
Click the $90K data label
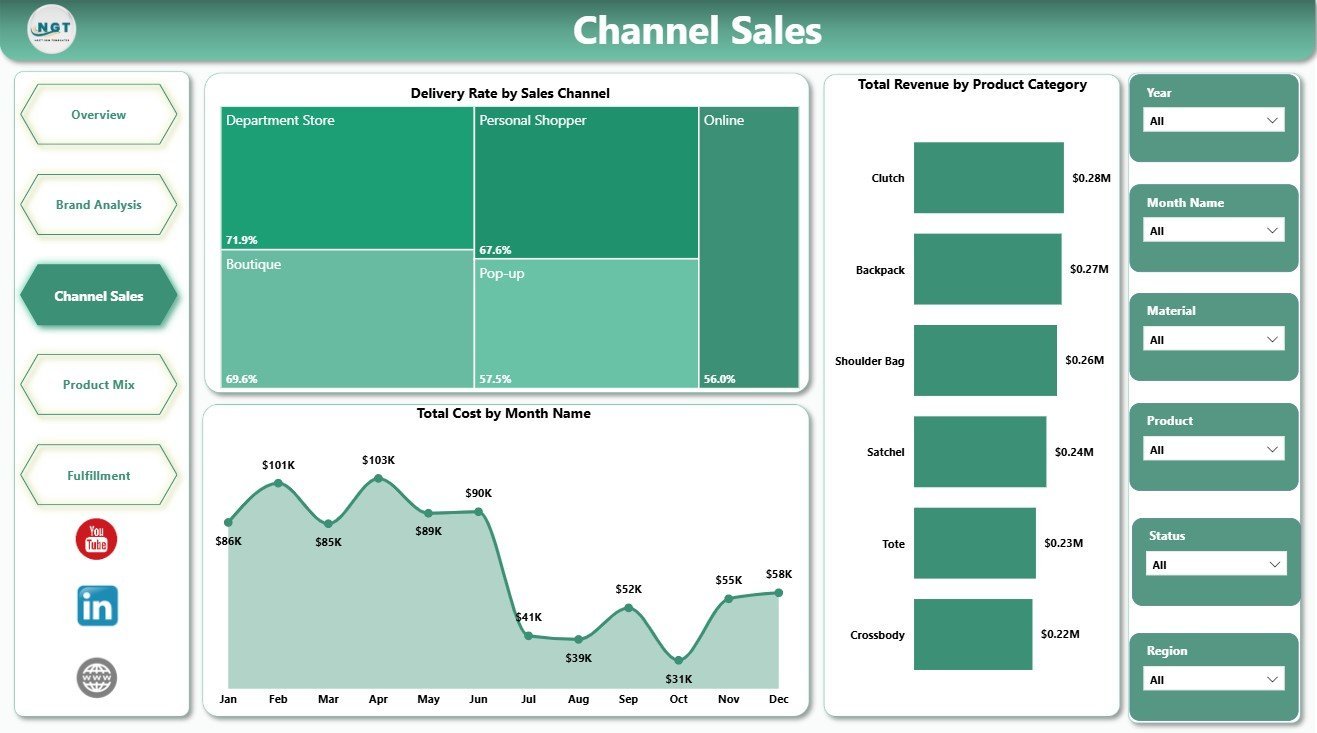point(479,493)
